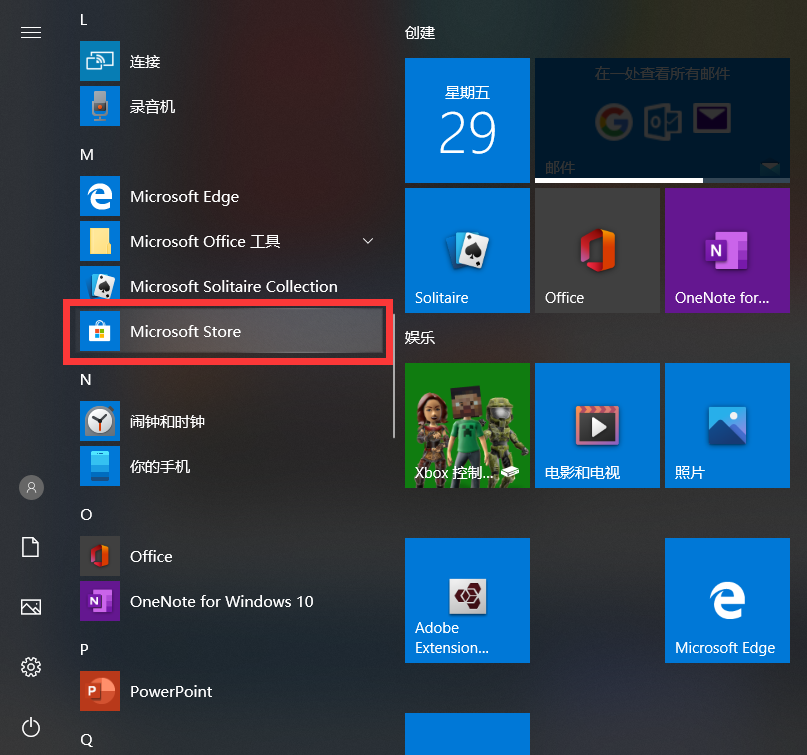Expand the Microsoft Office 工具 folder chevron
The width and height of the screenshot is (807, 755).
(x=368, y=241)
